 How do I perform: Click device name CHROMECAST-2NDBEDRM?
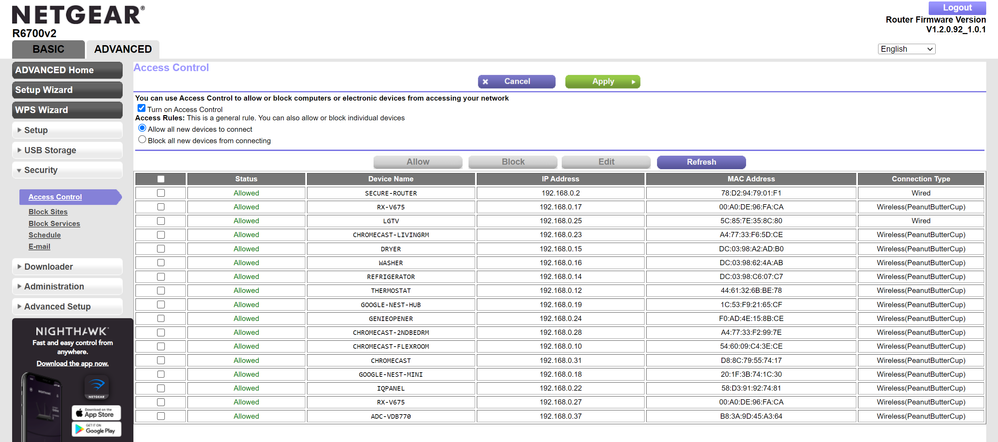tap(391, 332)
